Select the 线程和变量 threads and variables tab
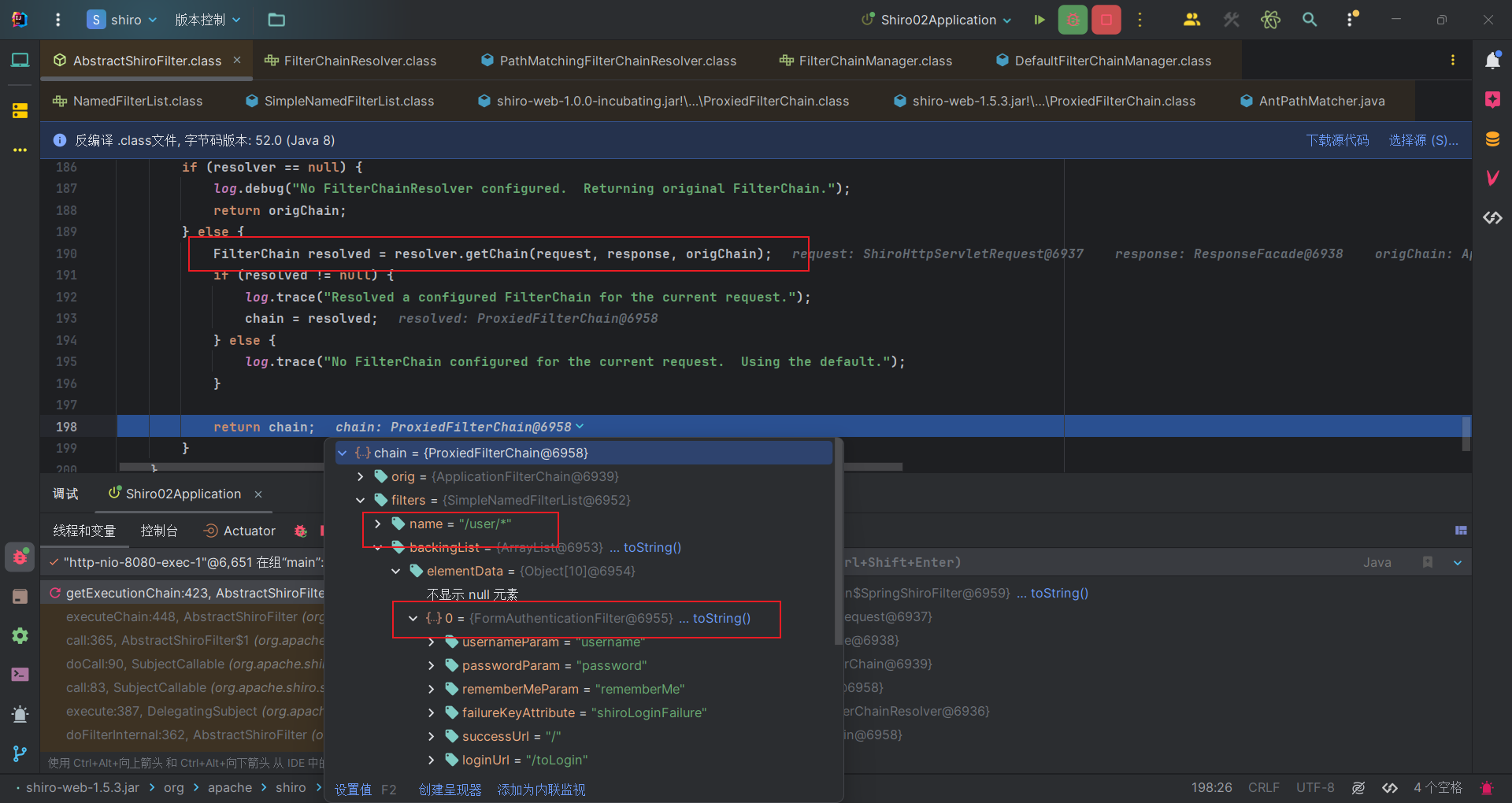 [x=84, y=531]
